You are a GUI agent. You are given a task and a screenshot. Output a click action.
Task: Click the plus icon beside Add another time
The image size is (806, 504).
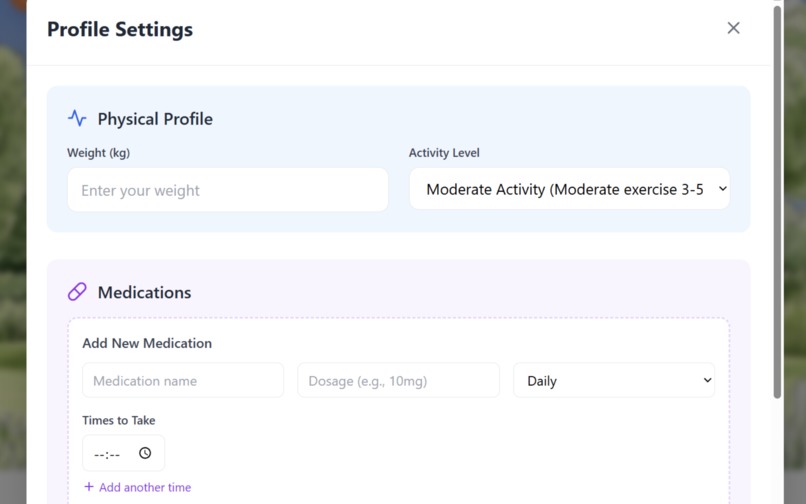(89, 487)
